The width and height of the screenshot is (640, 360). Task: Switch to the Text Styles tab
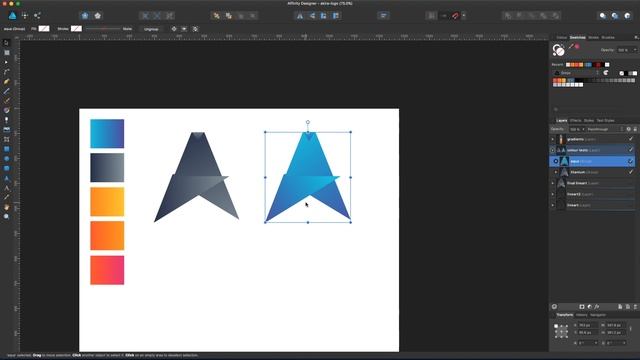coord(605,120)
